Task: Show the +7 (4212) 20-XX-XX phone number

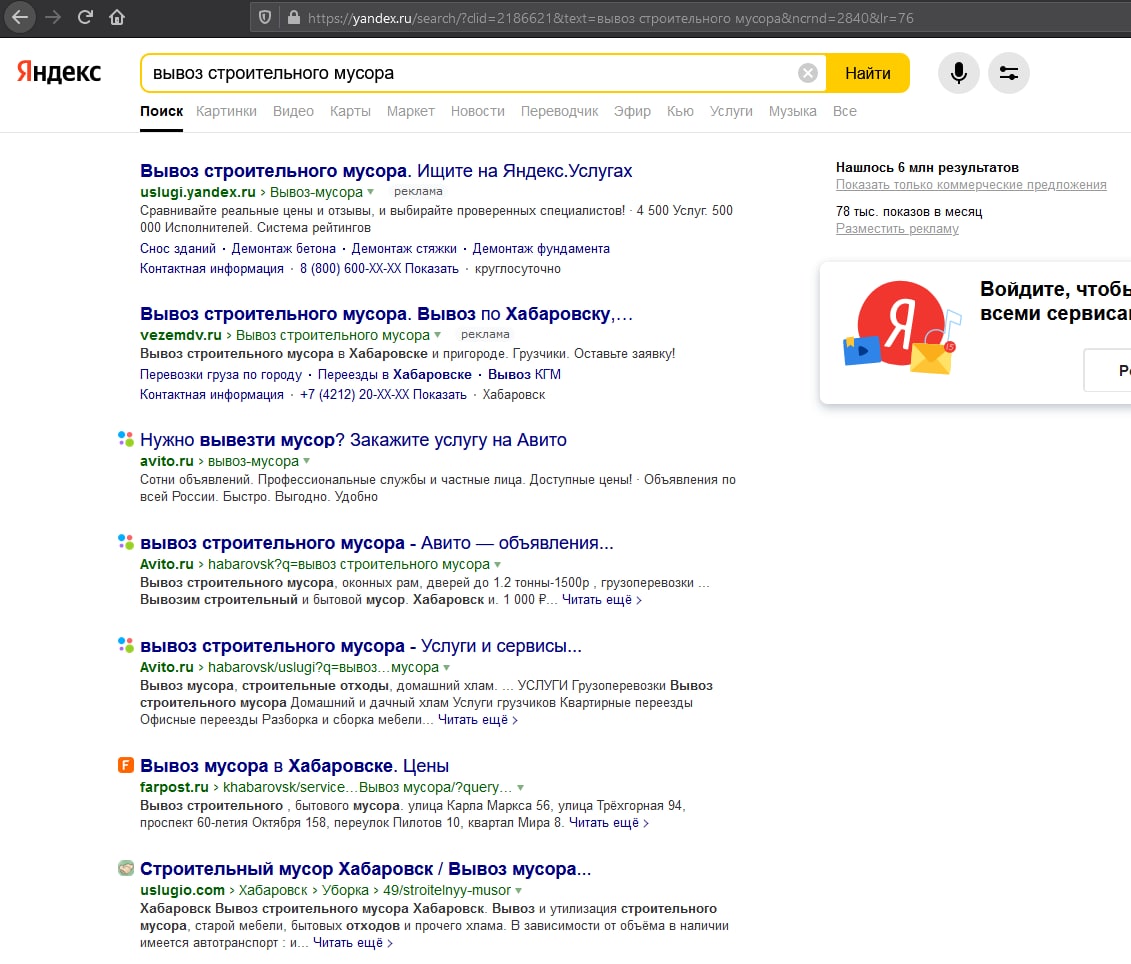Action: [383, 395]
